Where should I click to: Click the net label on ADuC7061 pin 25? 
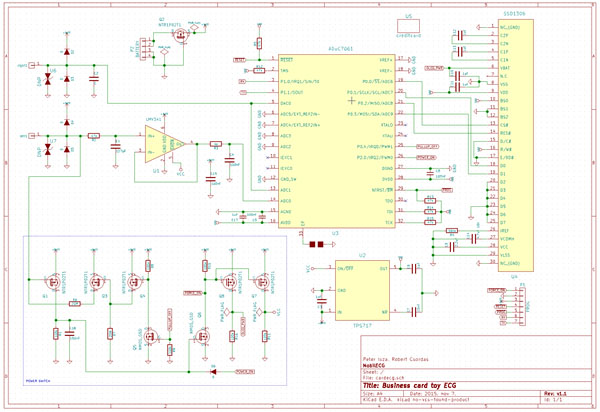coord(427,147)
